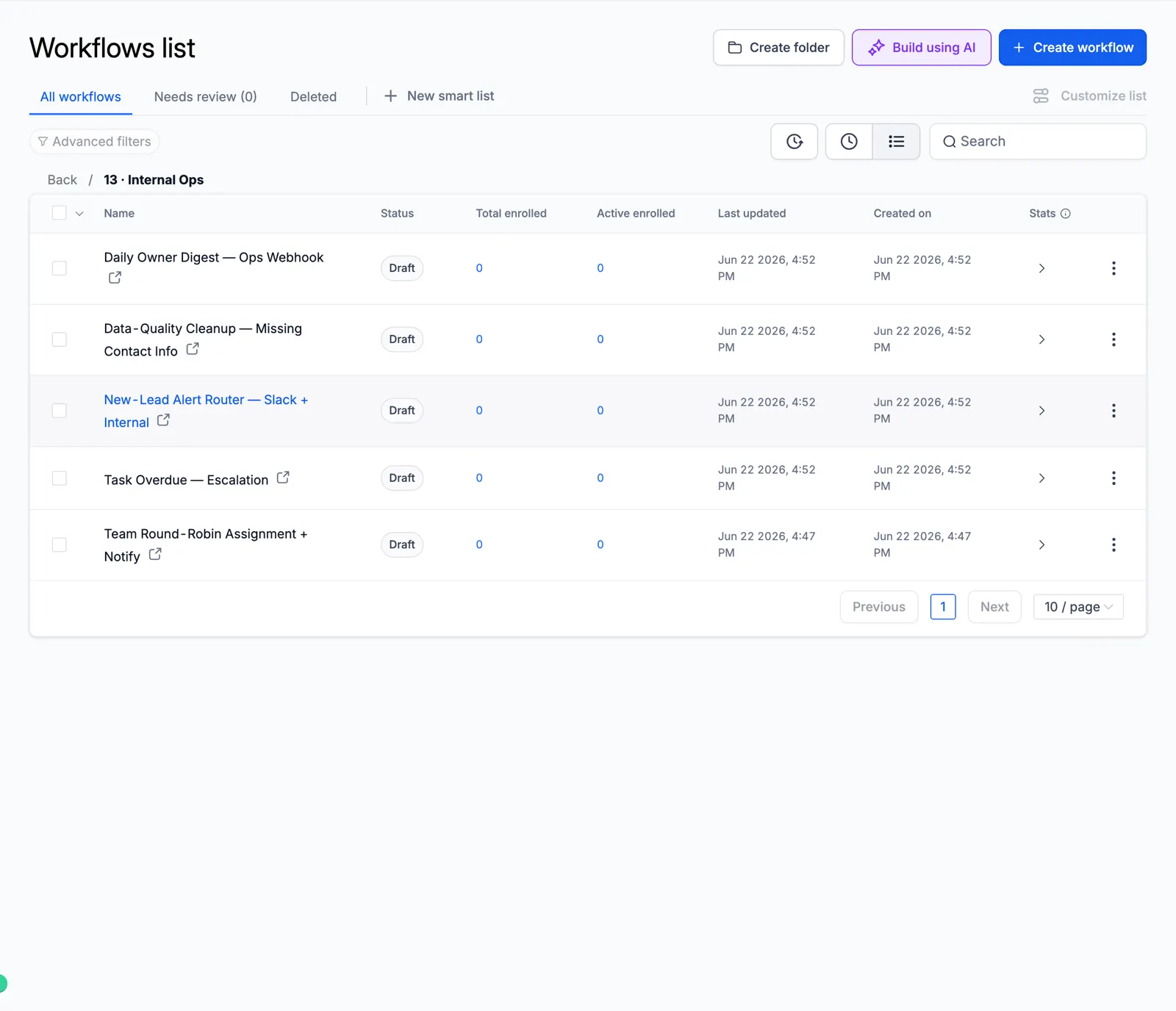Open external link icon for Daily Owner Digest
Viewport: 1176px width, 1011px height.
pos(115,278)
